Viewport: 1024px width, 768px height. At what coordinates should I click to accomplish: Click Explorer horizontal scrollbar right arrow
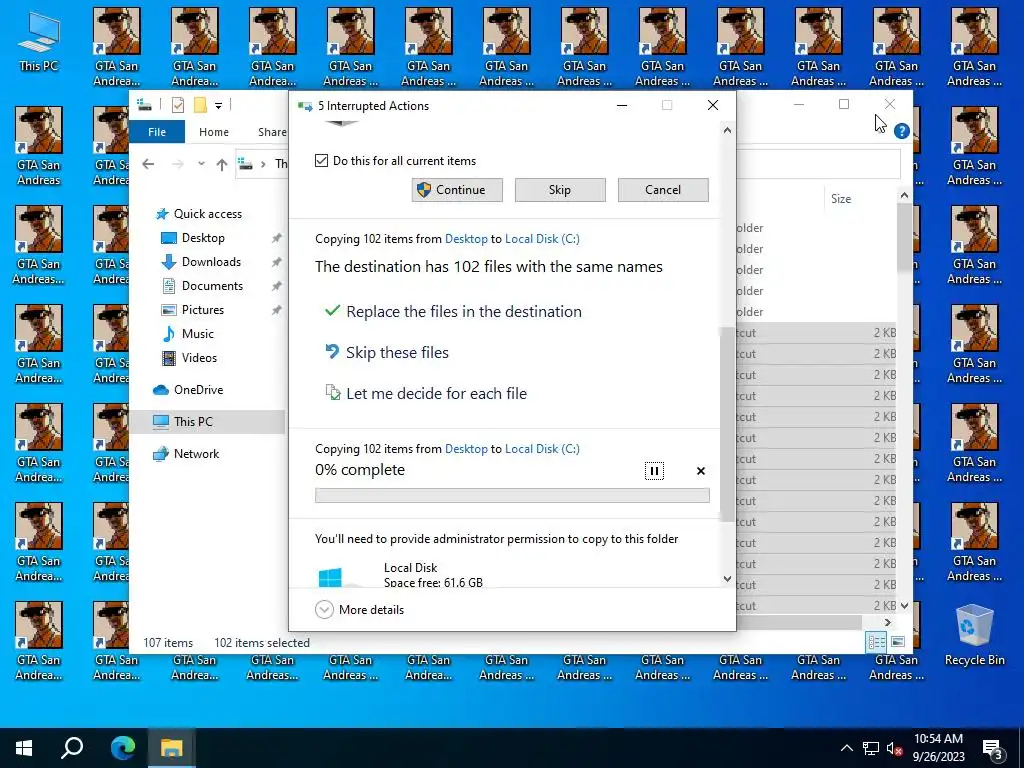pyautogui.click(x=888, y=622)
